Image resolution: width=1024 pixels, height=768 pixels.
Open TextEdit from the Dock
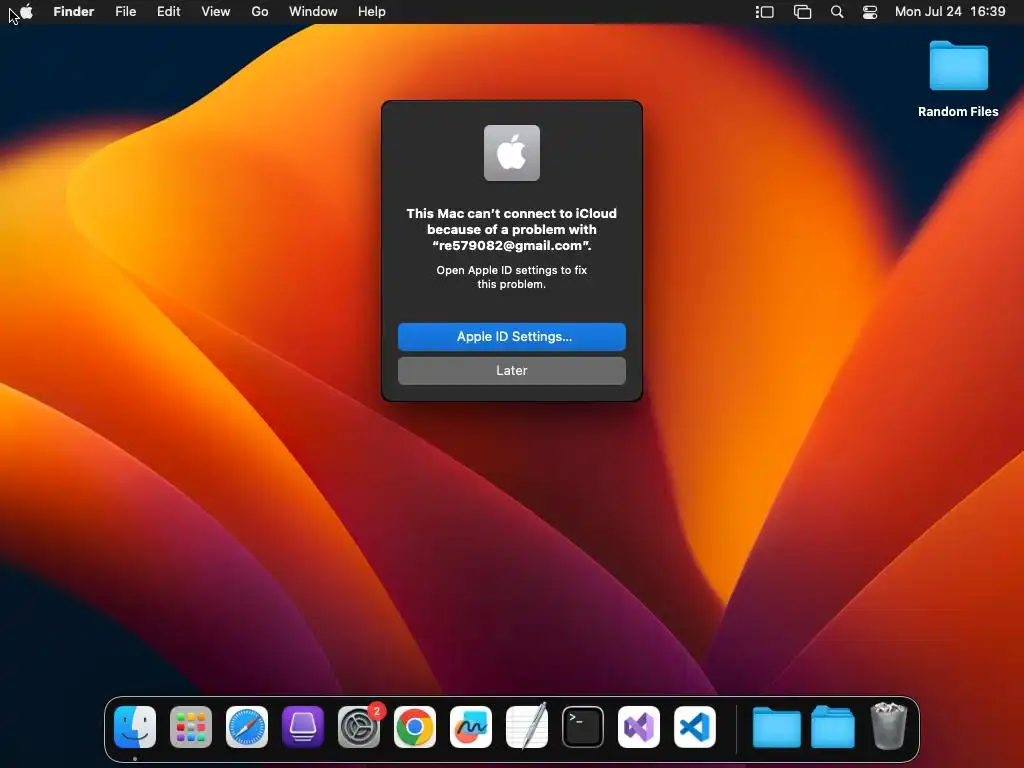527,727
